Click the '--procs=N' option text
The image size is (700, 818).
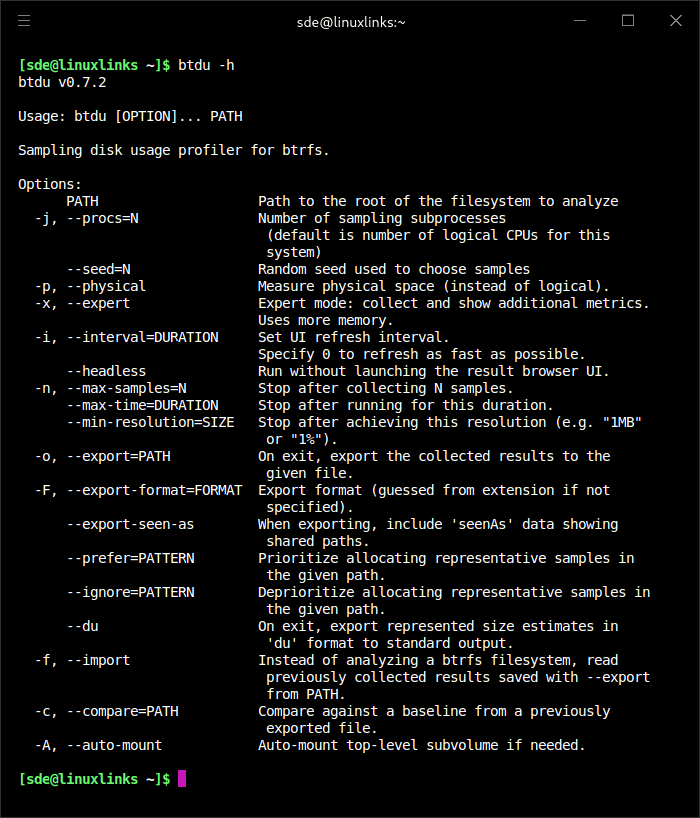click(102, 218)
